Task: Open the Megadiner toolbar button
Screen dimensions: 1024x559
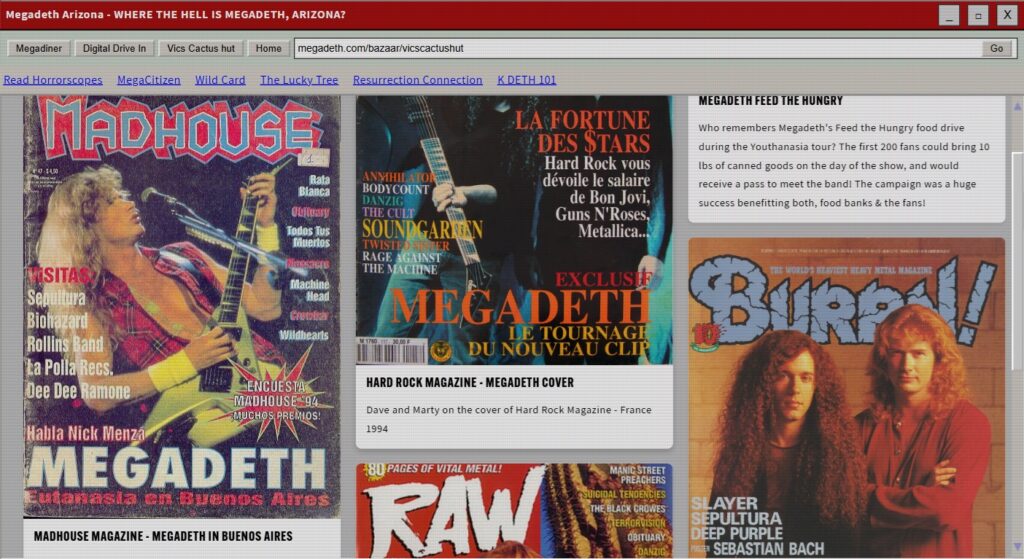Action: (39, 48)
